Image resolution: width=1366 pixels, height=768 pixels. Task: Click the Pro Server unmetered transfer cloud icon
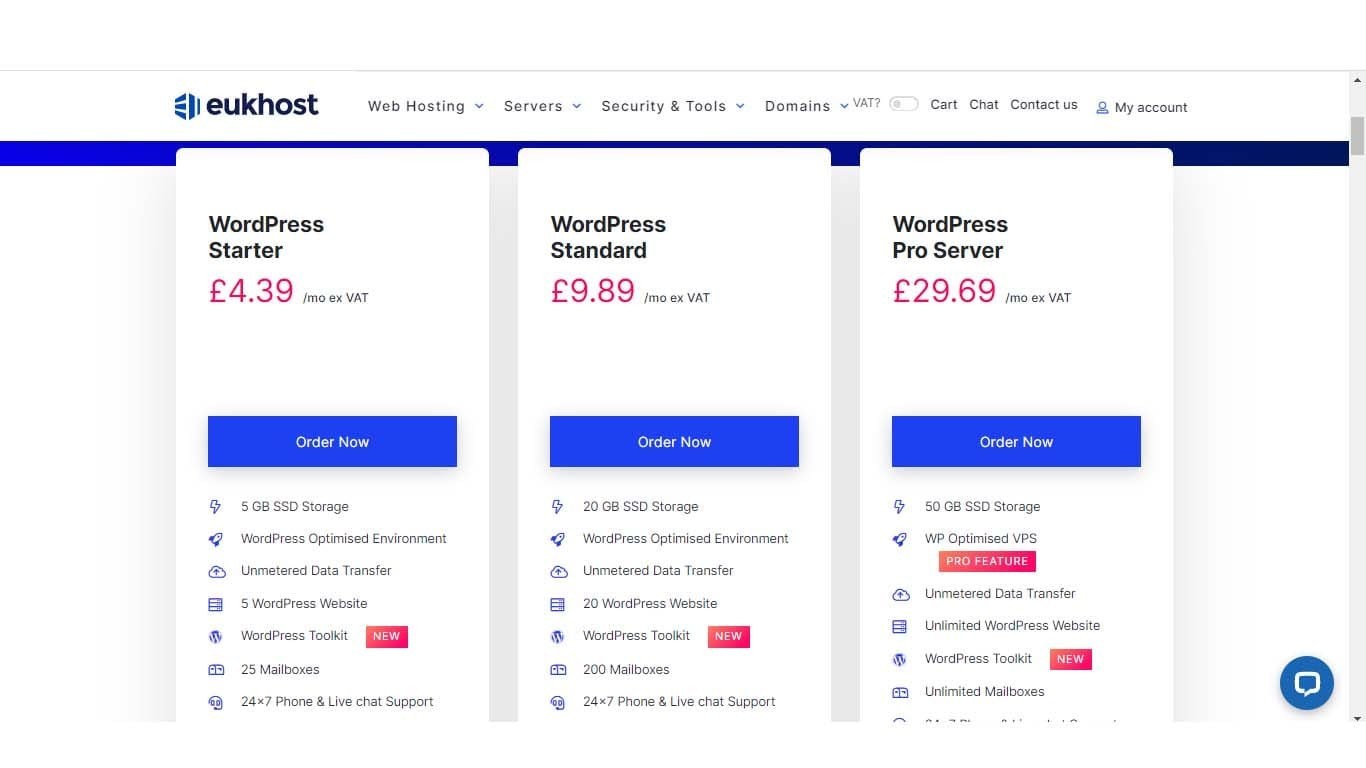900,594
